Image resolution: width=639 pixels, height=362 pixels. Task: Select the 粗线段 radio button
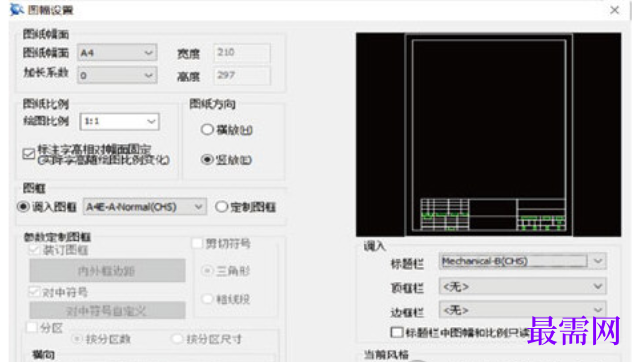[208, 299]
